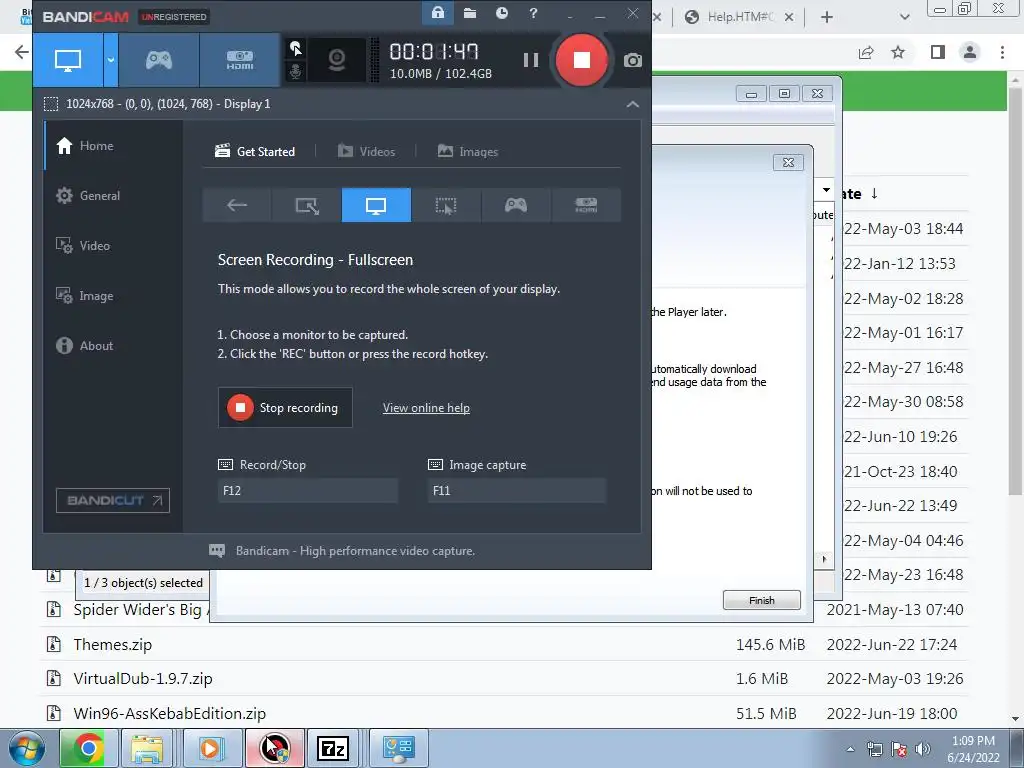Switch to Videos tab
This screenshot has height=768, width=1024.
[x=366, y=152]
